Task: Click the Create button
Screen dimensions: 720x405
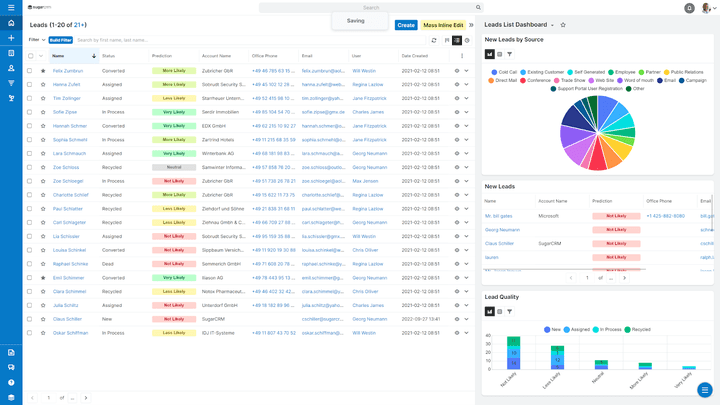Action: (406, 25)
